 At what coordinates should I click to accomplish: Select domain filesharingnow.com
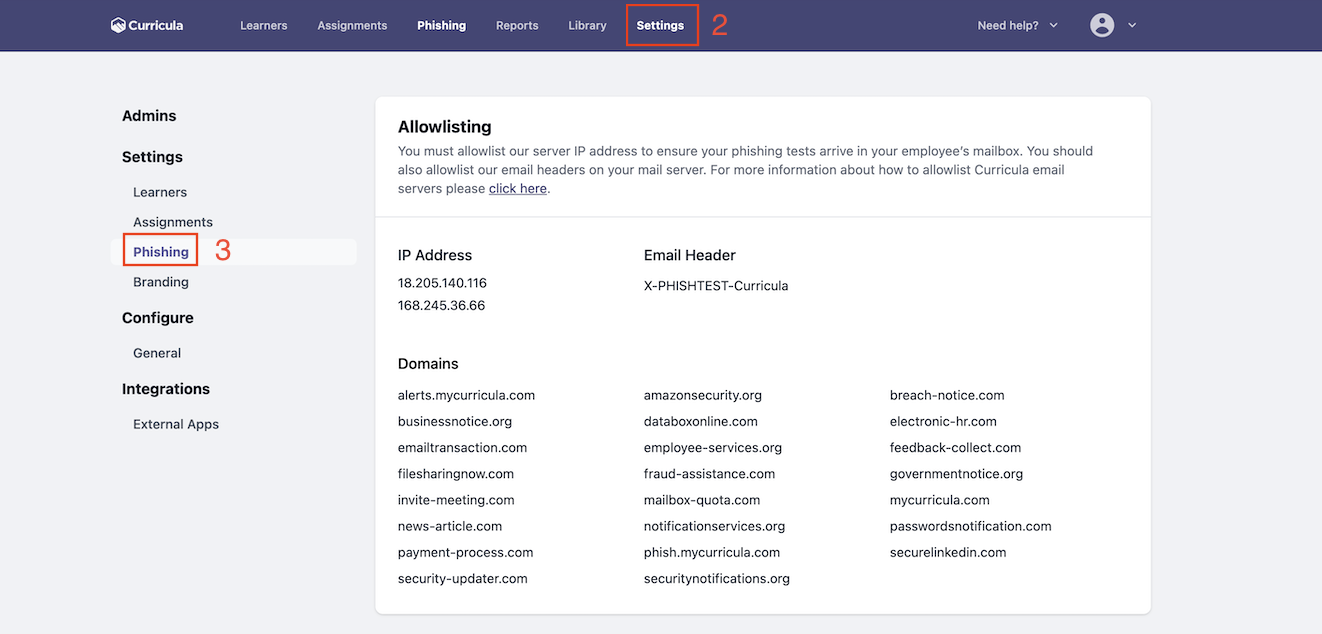click(x=456, y=473)
